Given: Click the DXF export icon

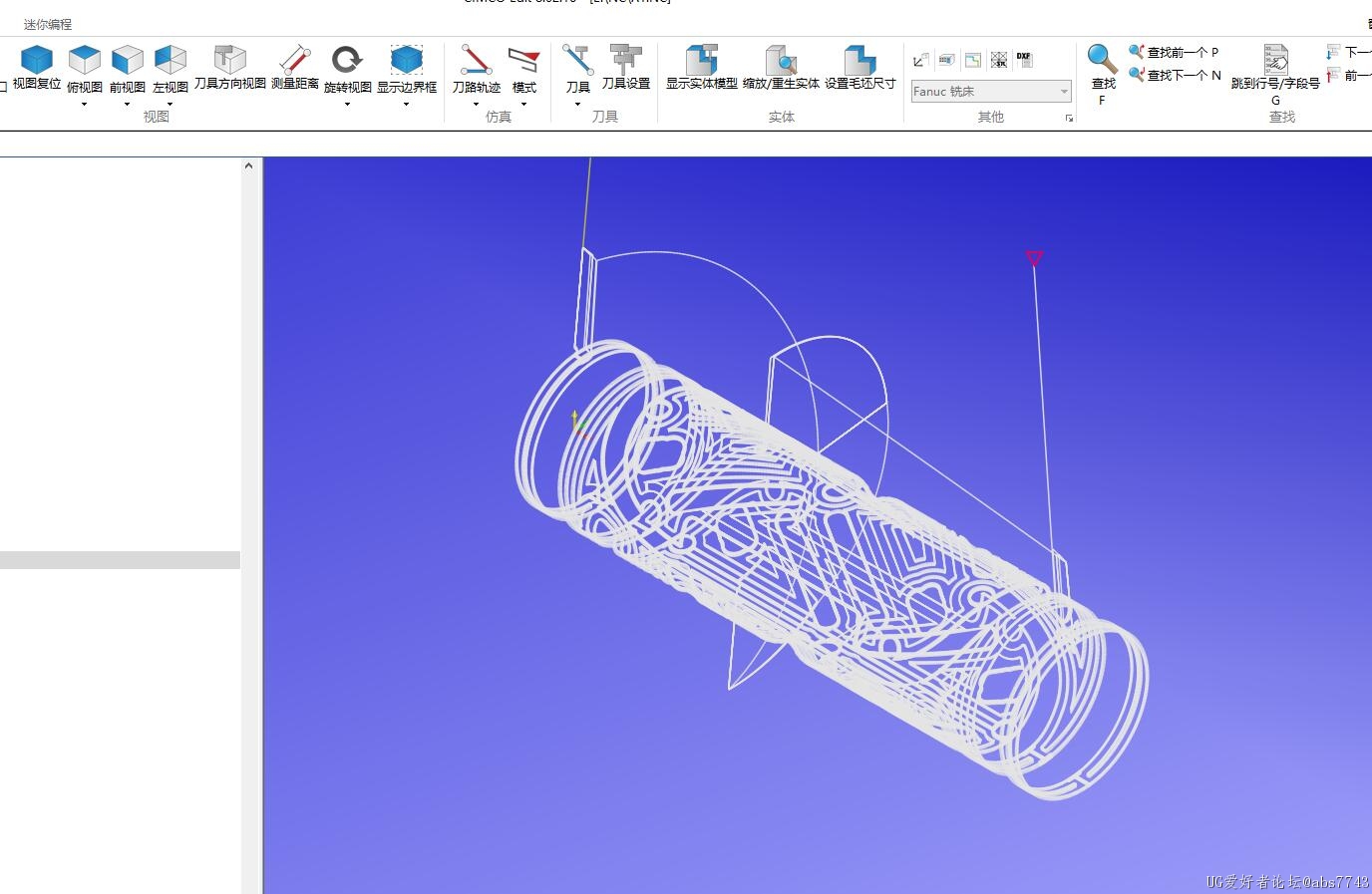Looking at the screenshot, I should 1024,60.
